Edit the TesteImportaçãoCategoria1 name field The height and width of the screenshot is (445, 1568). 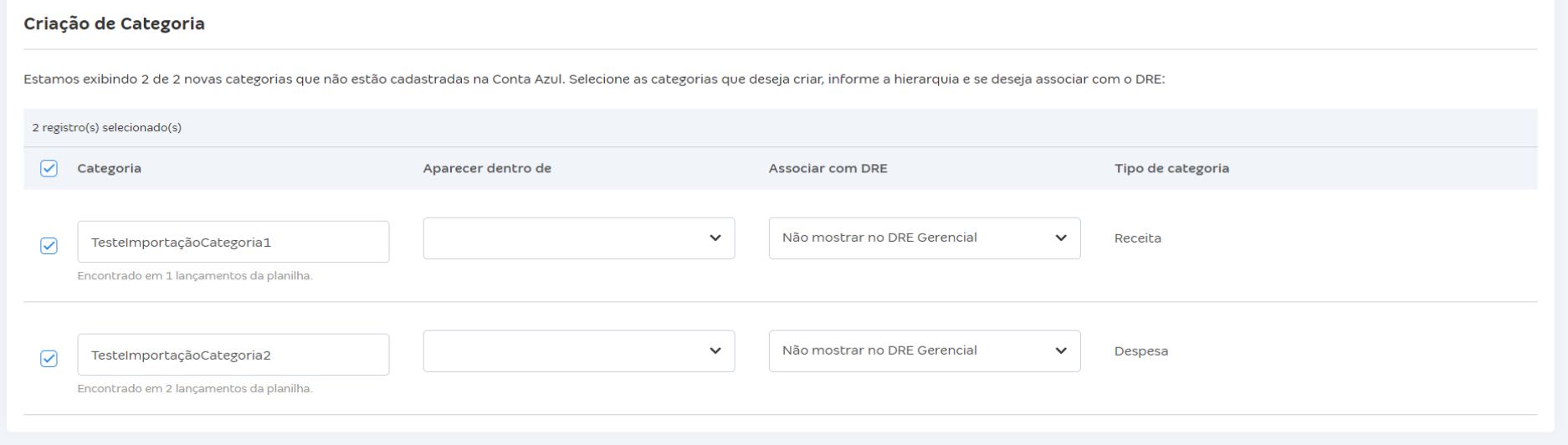point(233,242)
